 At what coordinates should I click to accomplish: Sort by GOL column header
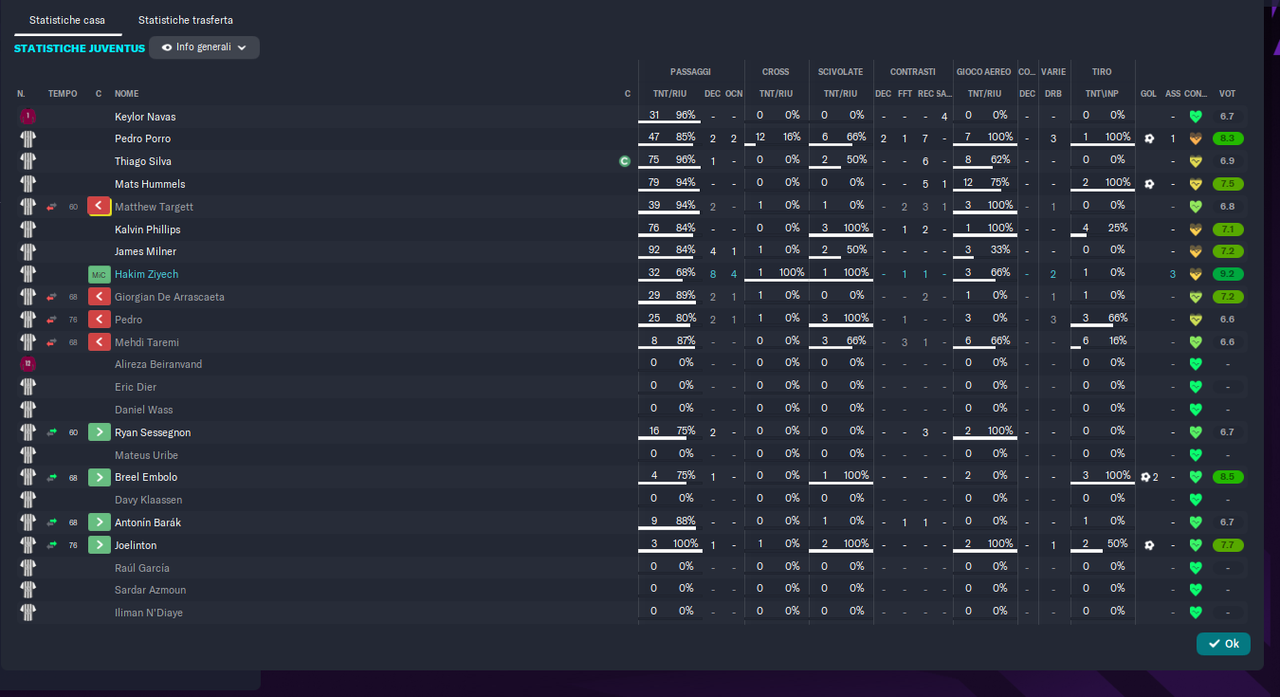point(1148,94)
